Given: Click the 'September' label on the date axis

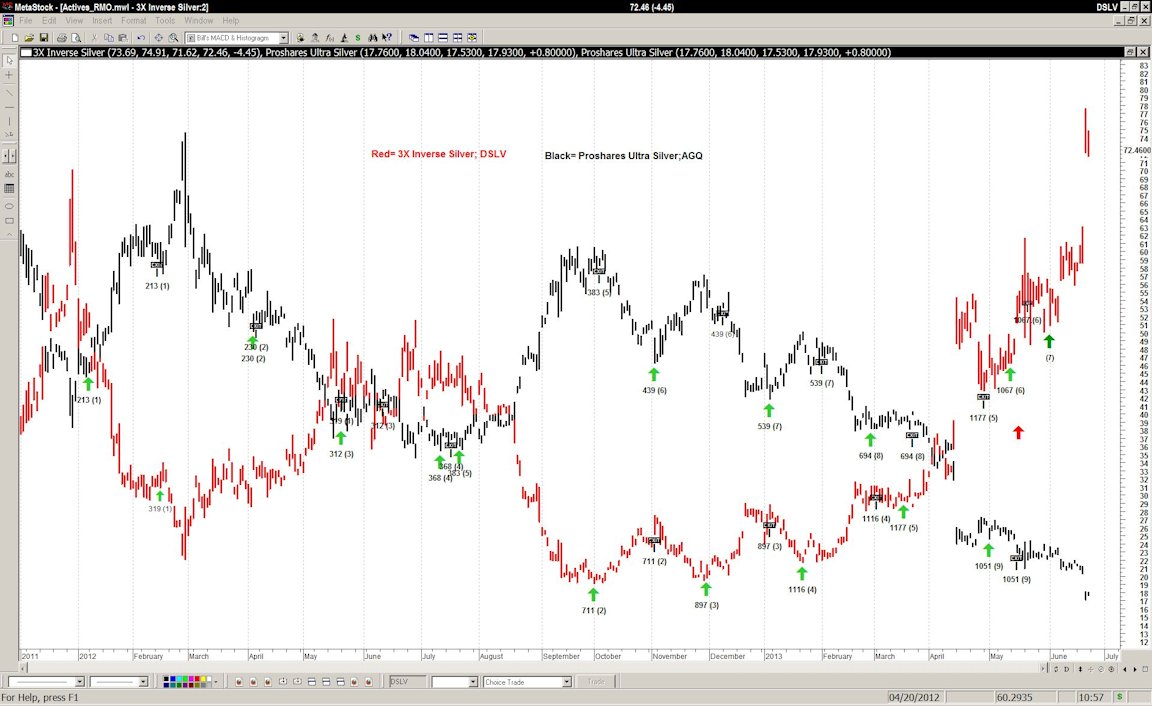Looking at the screenshot, I should click(561, 656).
